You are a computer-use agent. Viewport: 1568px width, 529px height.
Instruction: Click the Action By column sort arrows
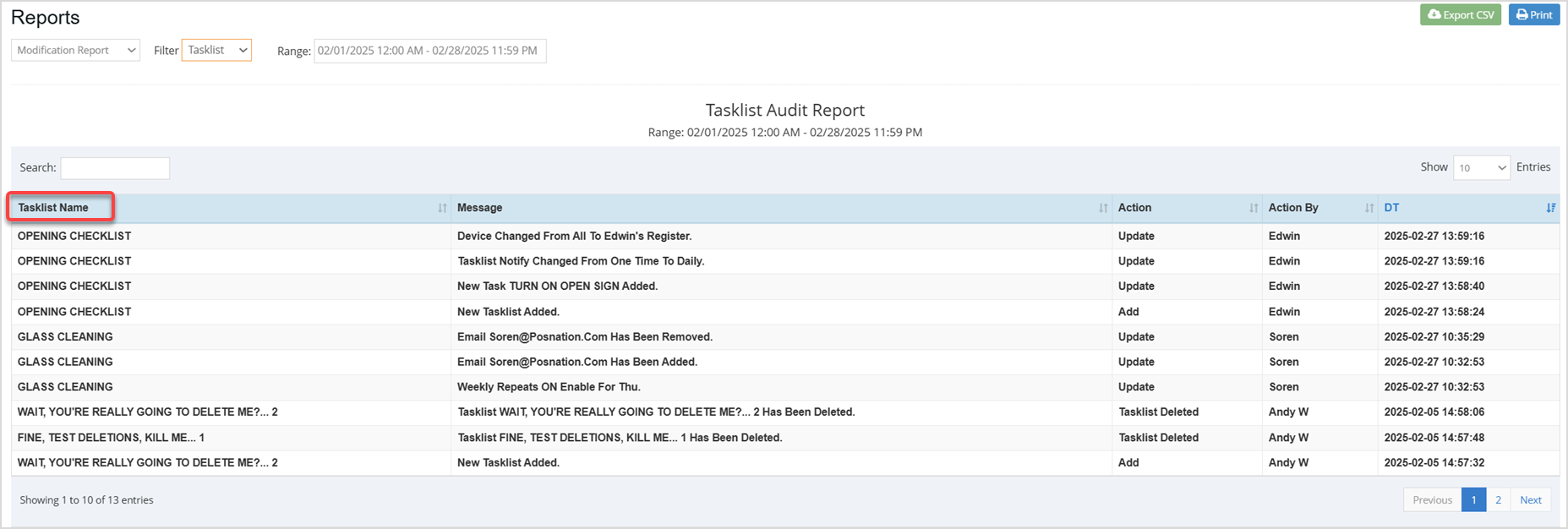tap(1369, 208)
